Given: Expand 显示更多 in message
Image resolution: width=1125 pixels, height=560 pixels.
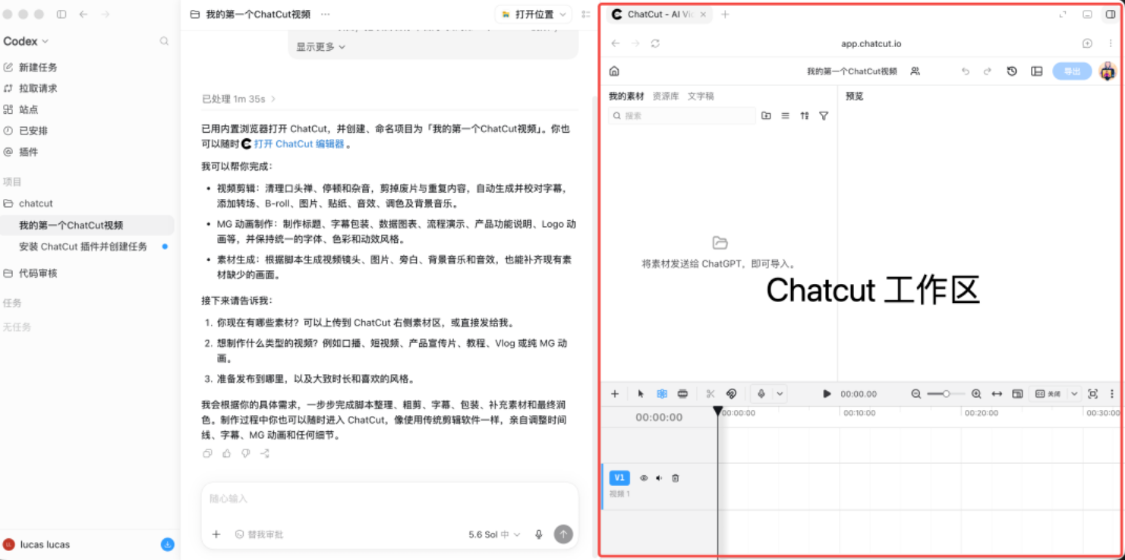Looking at the screenshot, I should pyautogui.click(x=321, y=47).
